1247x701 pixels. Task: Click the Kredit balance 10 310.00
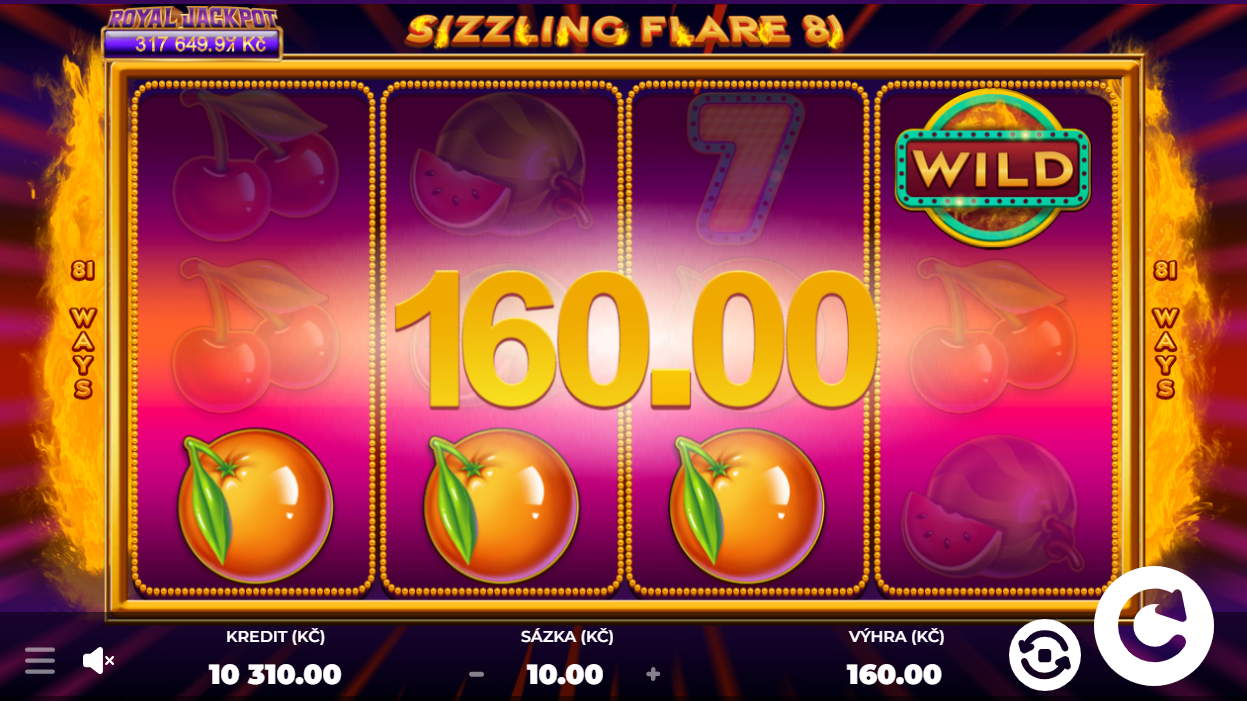click(275, 674)
